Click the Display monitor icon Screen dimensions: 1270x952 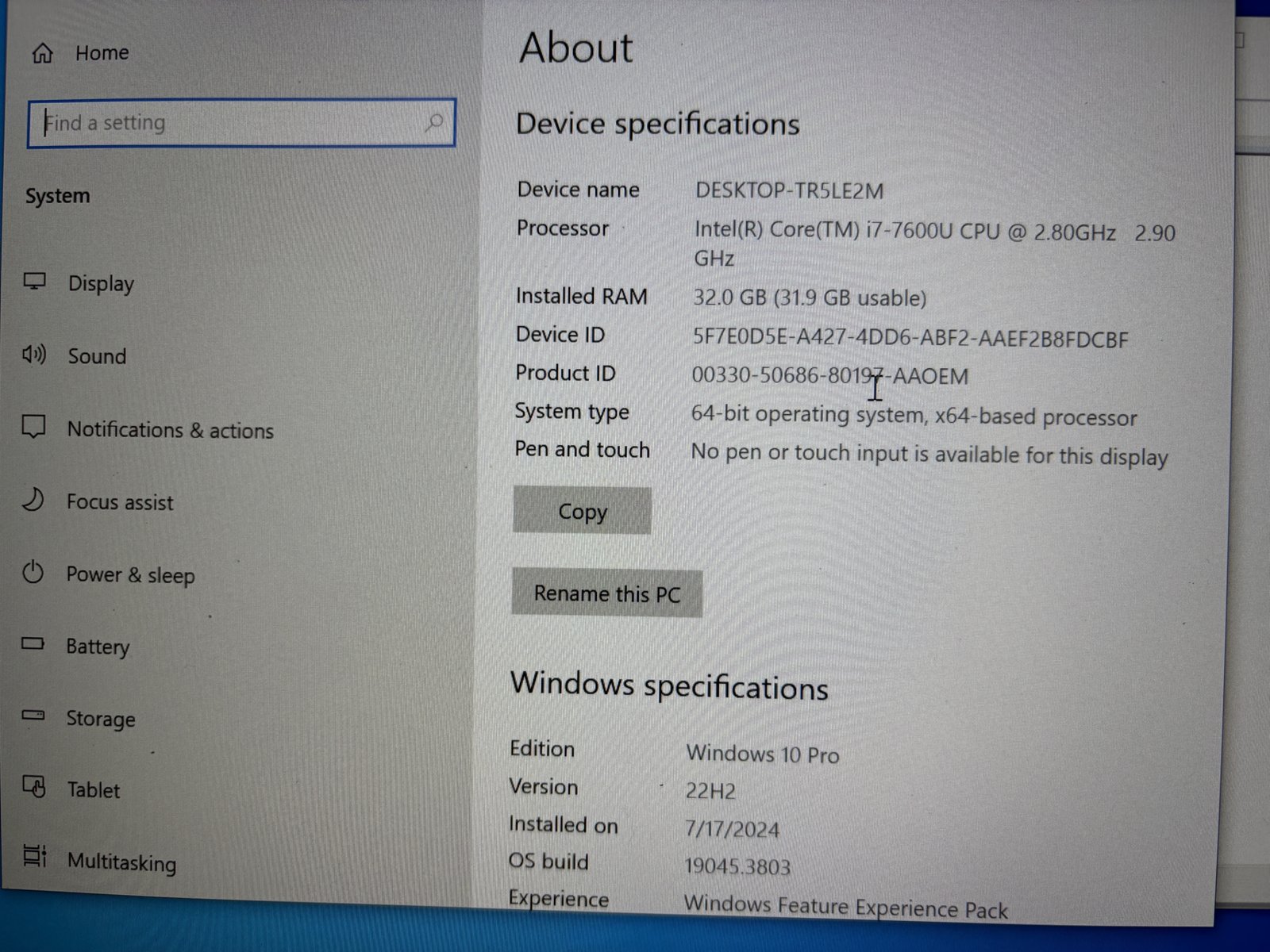(x=34, y=282)
